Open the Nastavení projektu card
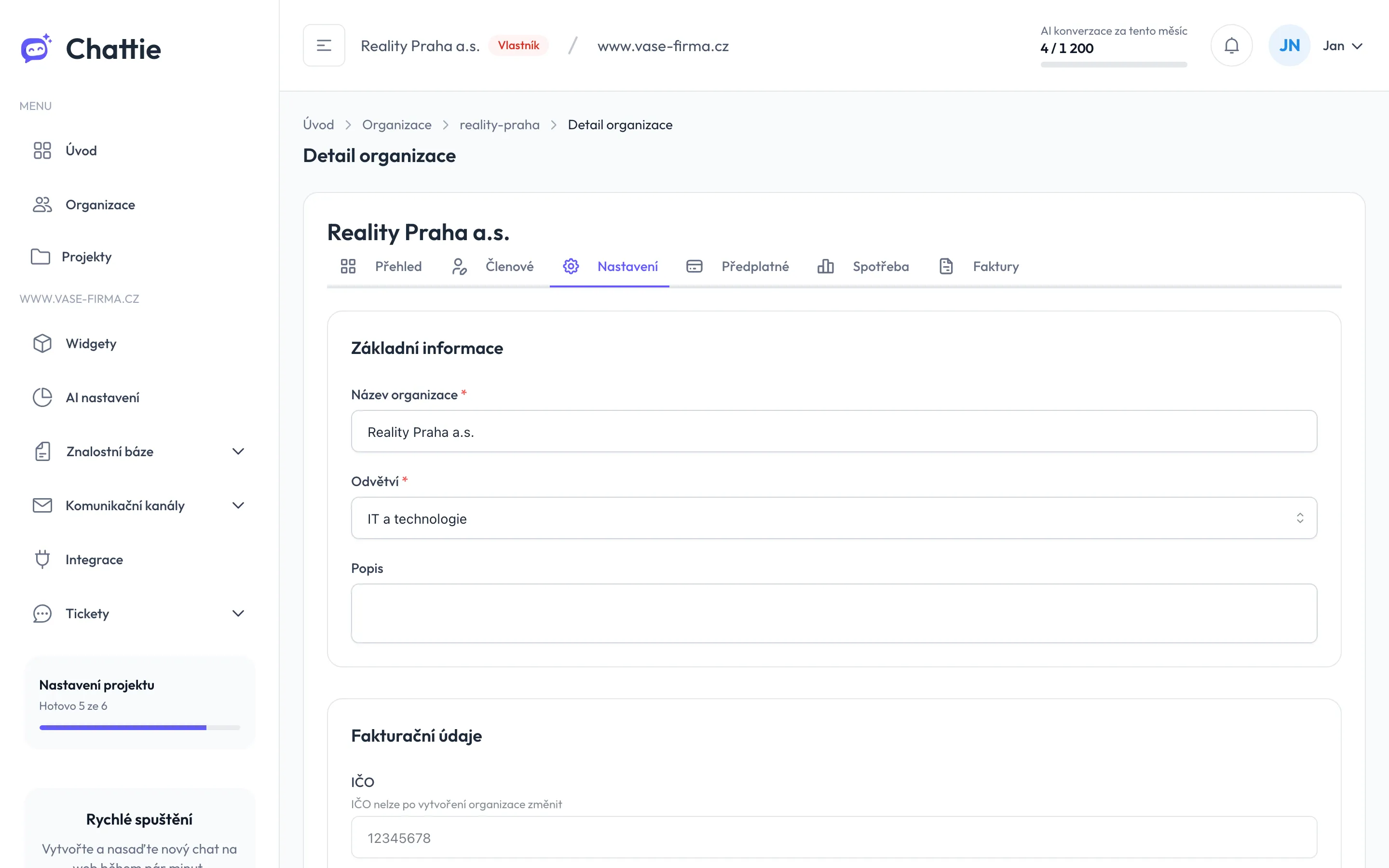Viewport: 1389px width, 868px height. tap(139, 703)
